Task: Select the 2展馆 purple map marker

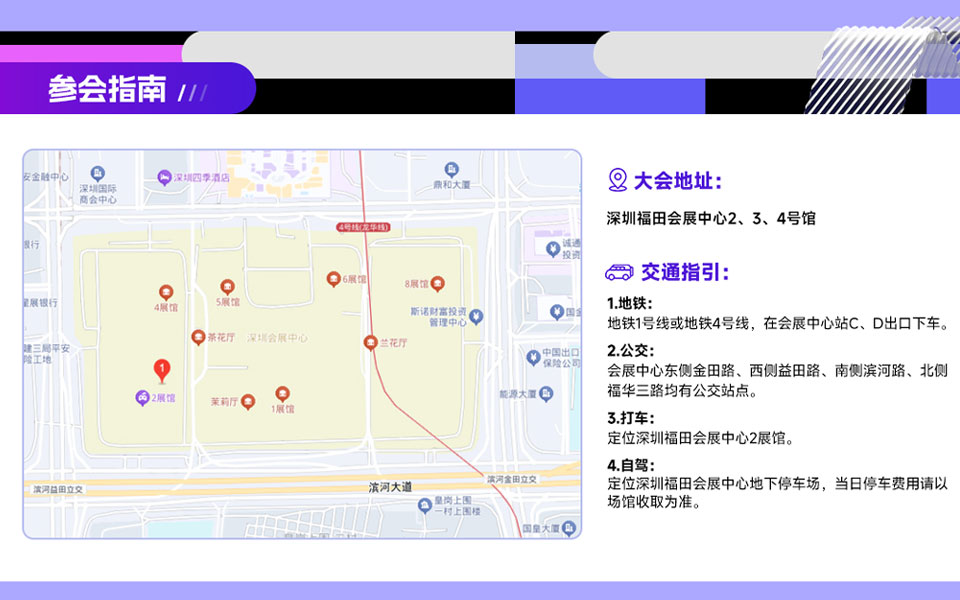Action: click(x=143, y=398)
